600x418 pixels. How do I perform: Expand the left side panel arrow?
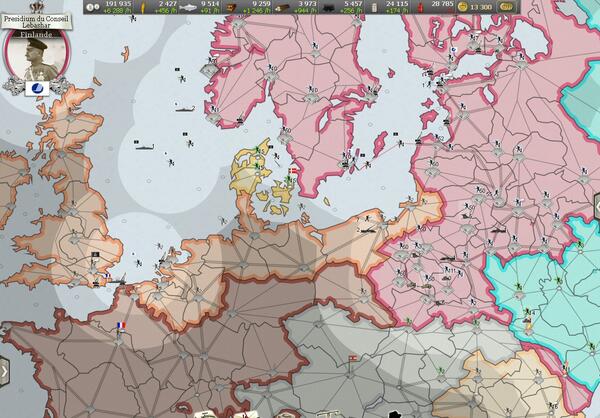[4, 371]
